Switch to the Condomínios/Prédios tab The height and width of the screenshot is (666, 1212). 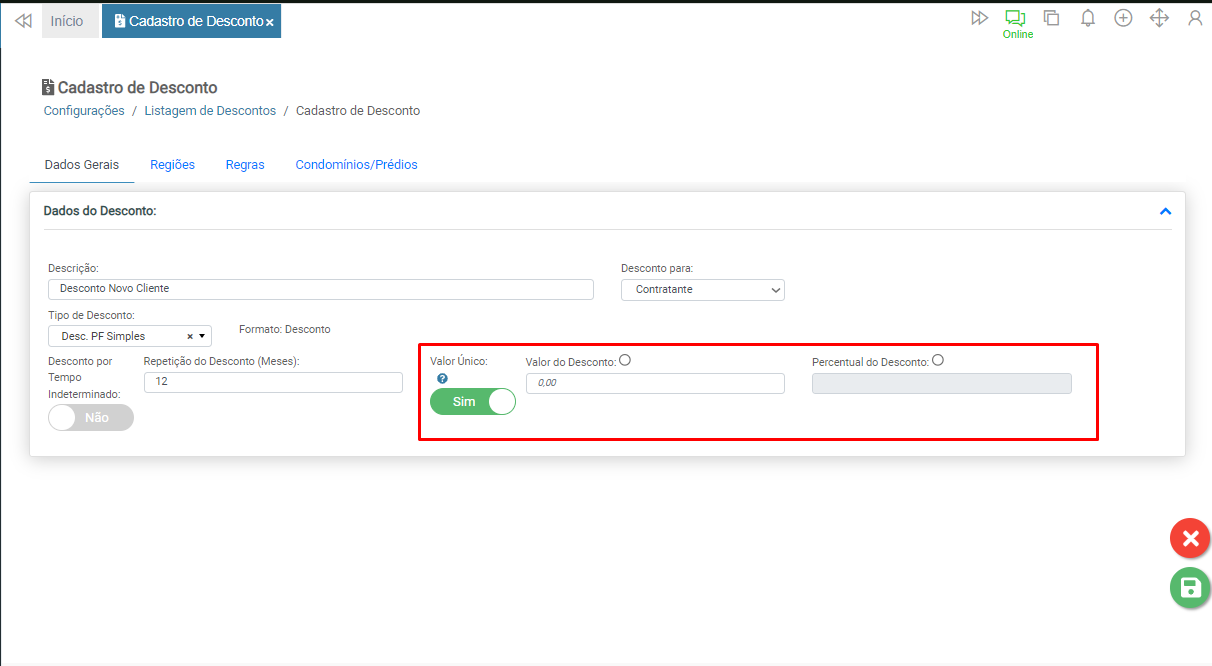point(356,165)
